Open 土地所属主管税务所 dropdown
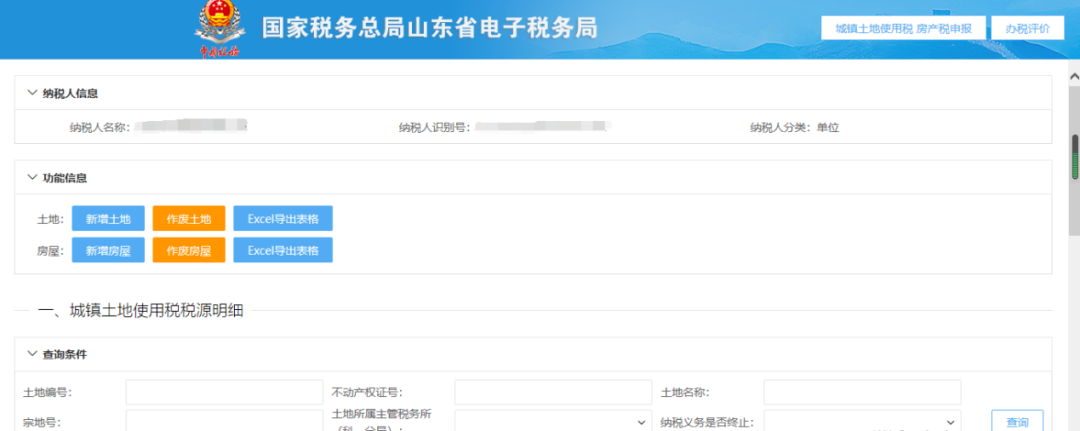The image size is (1080, 431). click(x=553, y=421)
